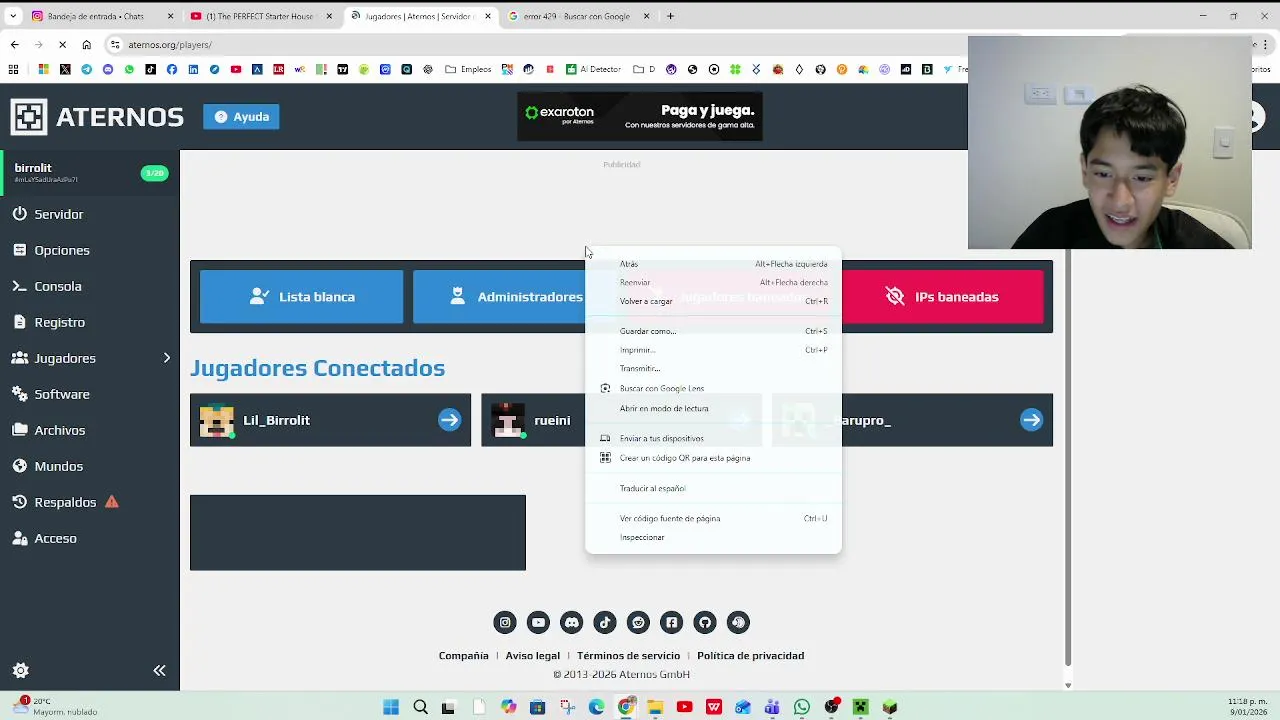The image size is (1280, 720).
Task: Open Aternos Instagram footer icon
Action: (x=505, y=623)
